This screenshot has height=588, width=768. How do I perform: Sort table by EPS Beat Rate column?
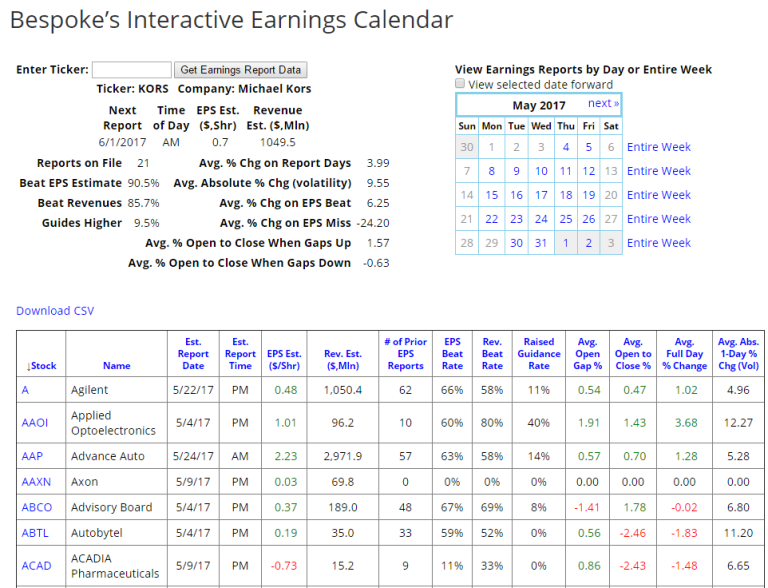452,354
